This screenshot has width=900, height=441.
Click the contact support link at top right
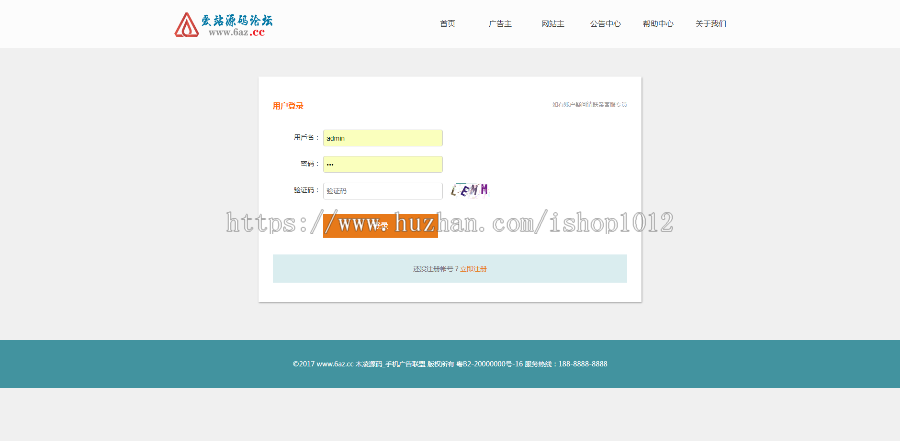click(608, 104)
